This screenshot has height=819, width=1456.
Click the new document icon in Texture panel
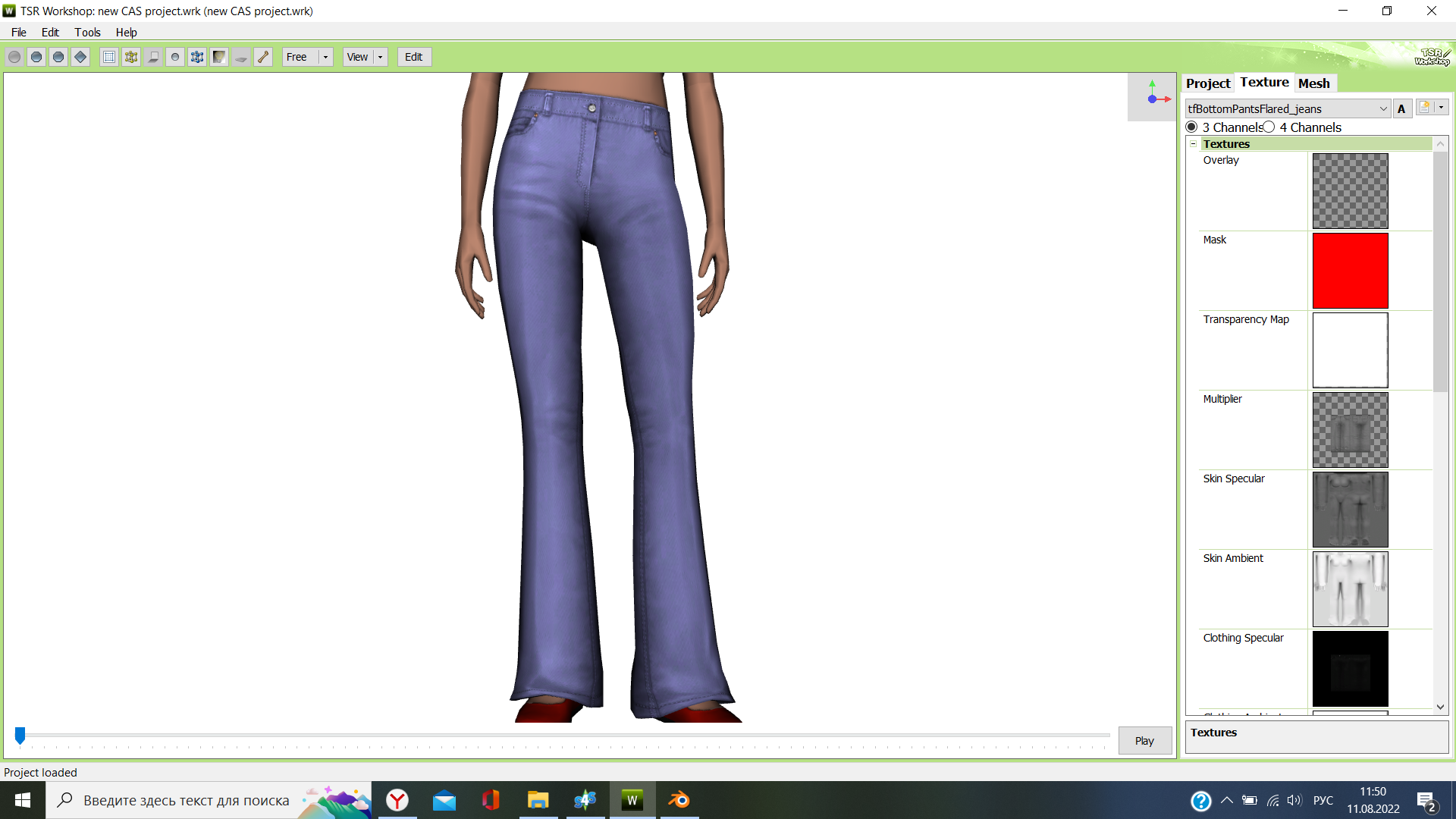point(1425,108)
